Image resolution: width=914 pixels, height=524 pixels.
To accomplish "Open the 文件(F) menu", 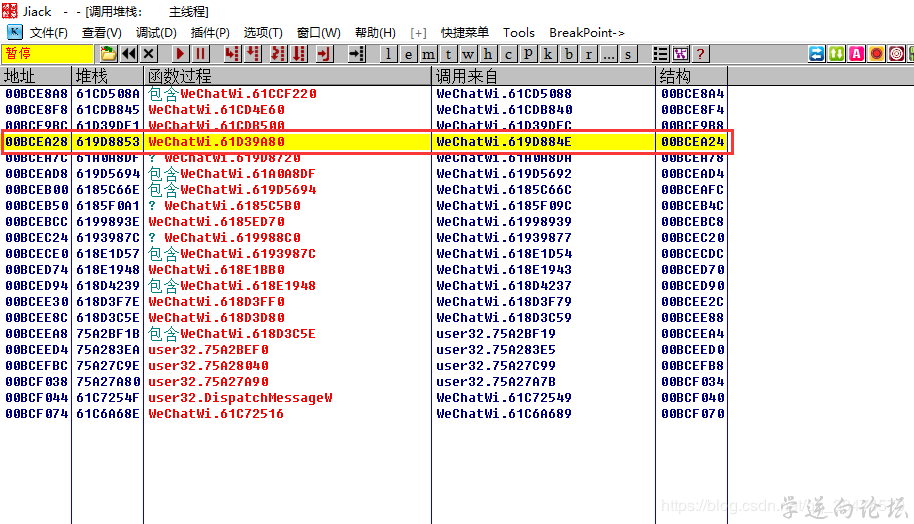I will [49, 33].
